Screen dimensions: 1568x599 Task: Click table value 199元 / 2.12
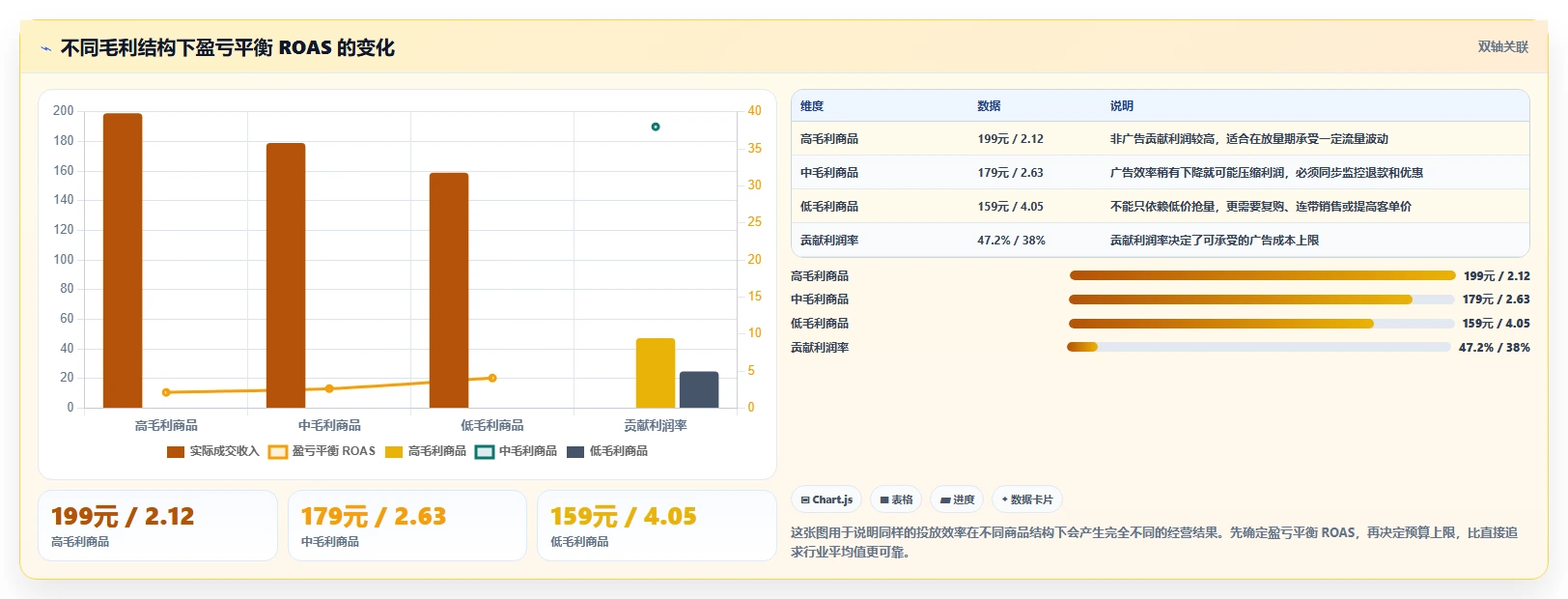pos(1010,139)
